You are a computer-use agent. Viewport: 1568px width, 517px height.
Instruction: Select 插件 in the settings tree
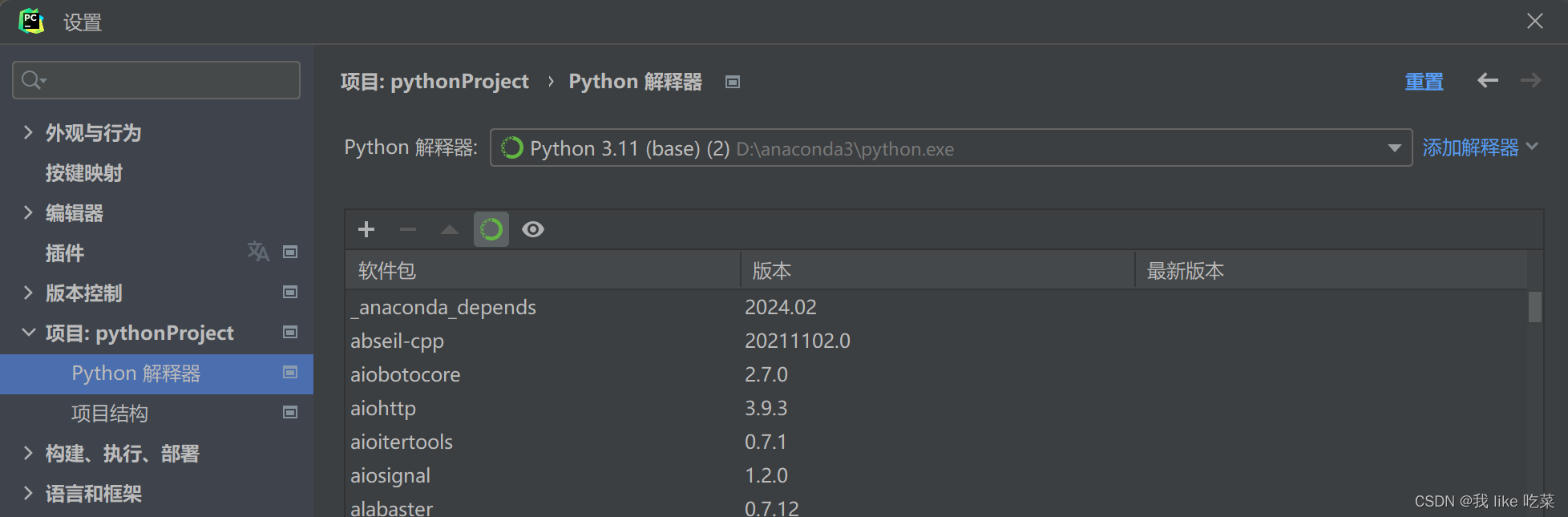(65, 253)
